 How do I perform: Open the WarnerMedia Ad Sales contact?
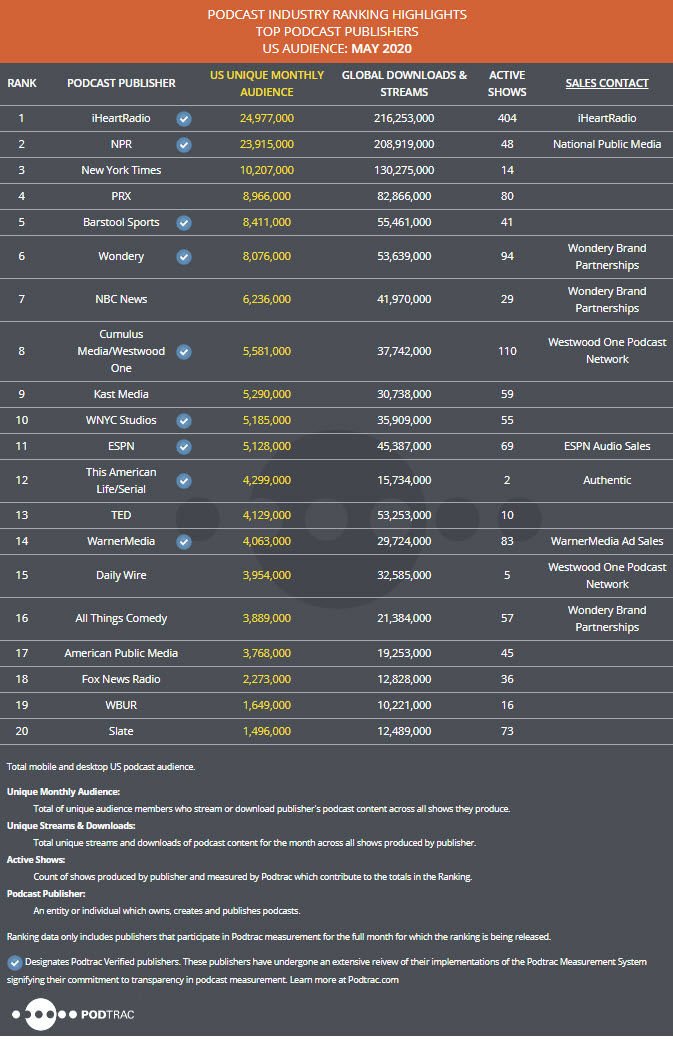[607, 541]
